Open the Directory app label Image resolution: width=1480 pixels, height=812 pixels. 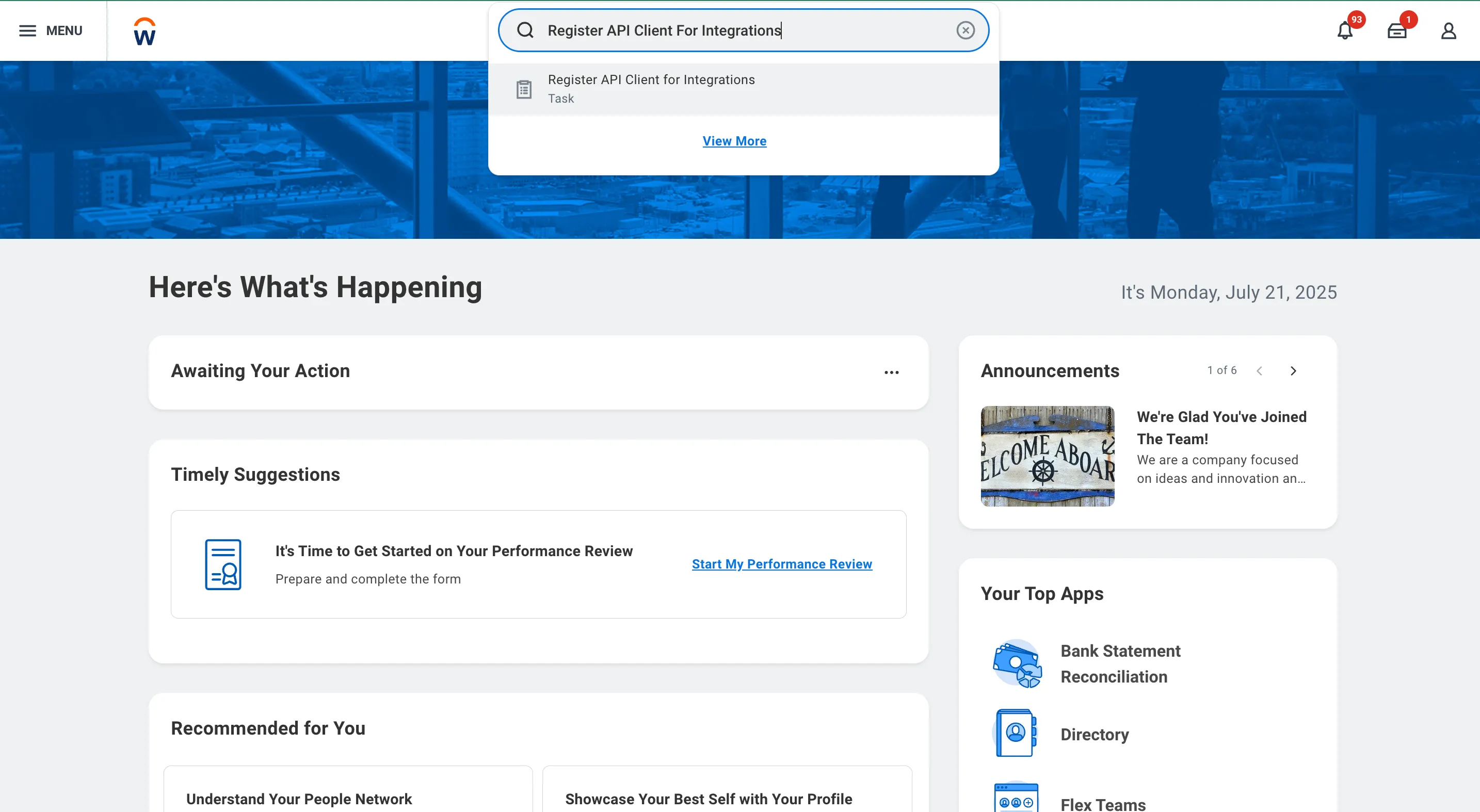[x=1095, y=735]
